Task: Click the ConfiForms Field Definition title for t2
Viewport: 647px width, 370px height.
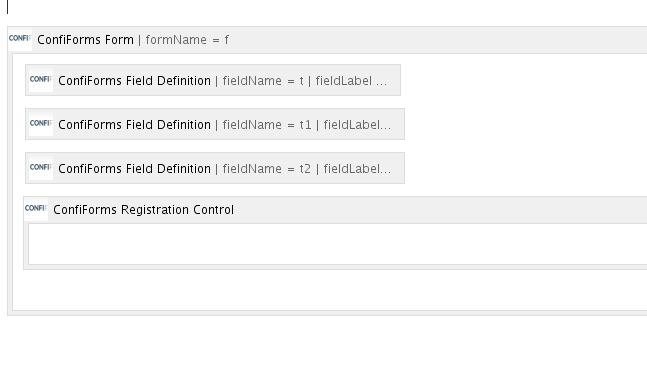Action: [135, 169]
